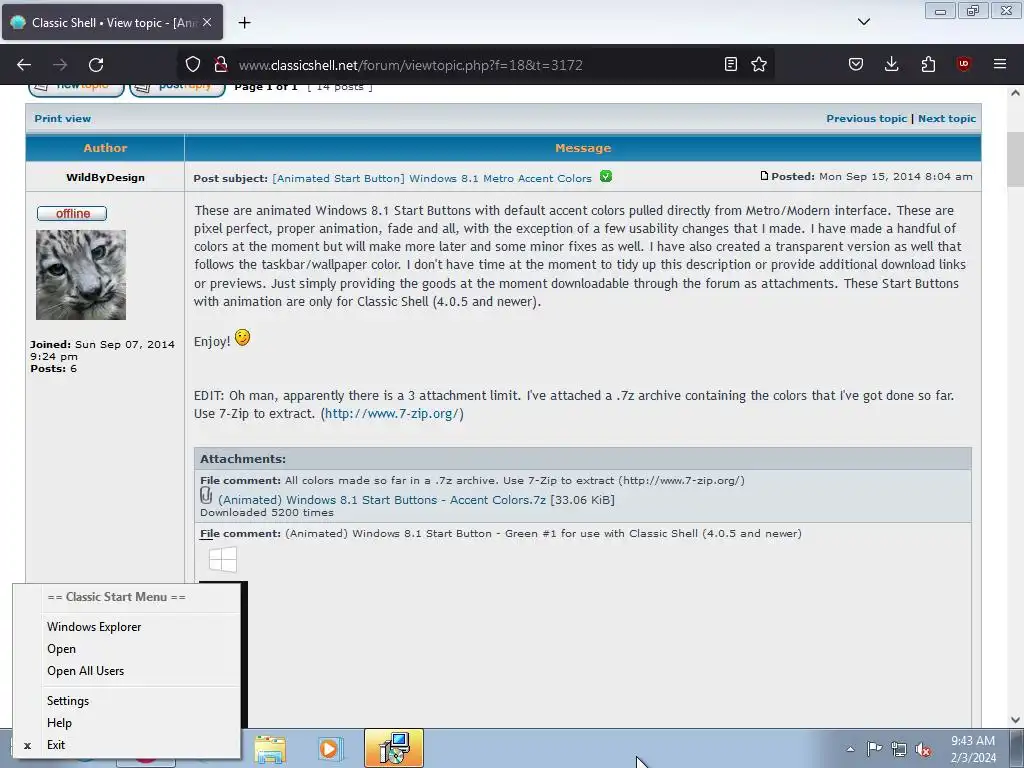
Task: Click the offline status badge
Action: pos(72,214)
